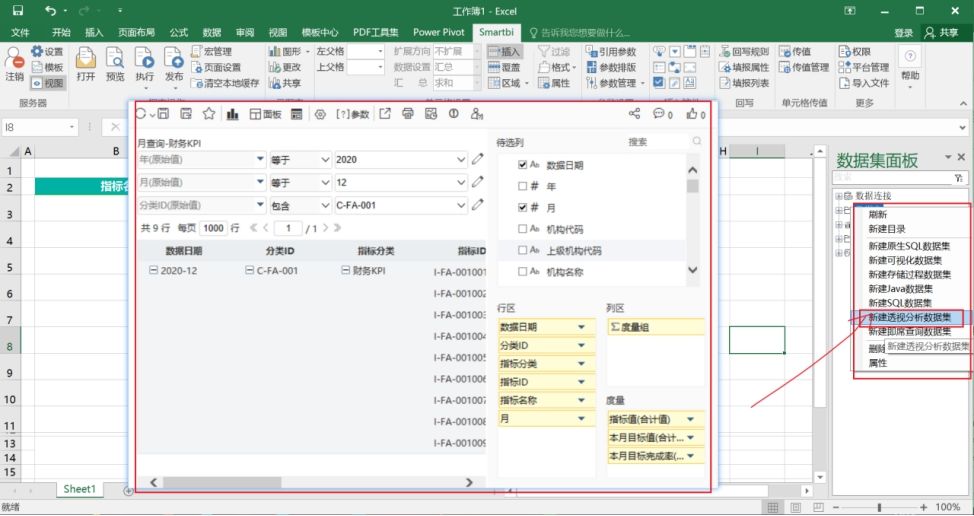Click the bar chart icon in pivot toolbar
974x516 pixels.
point(232,114)
